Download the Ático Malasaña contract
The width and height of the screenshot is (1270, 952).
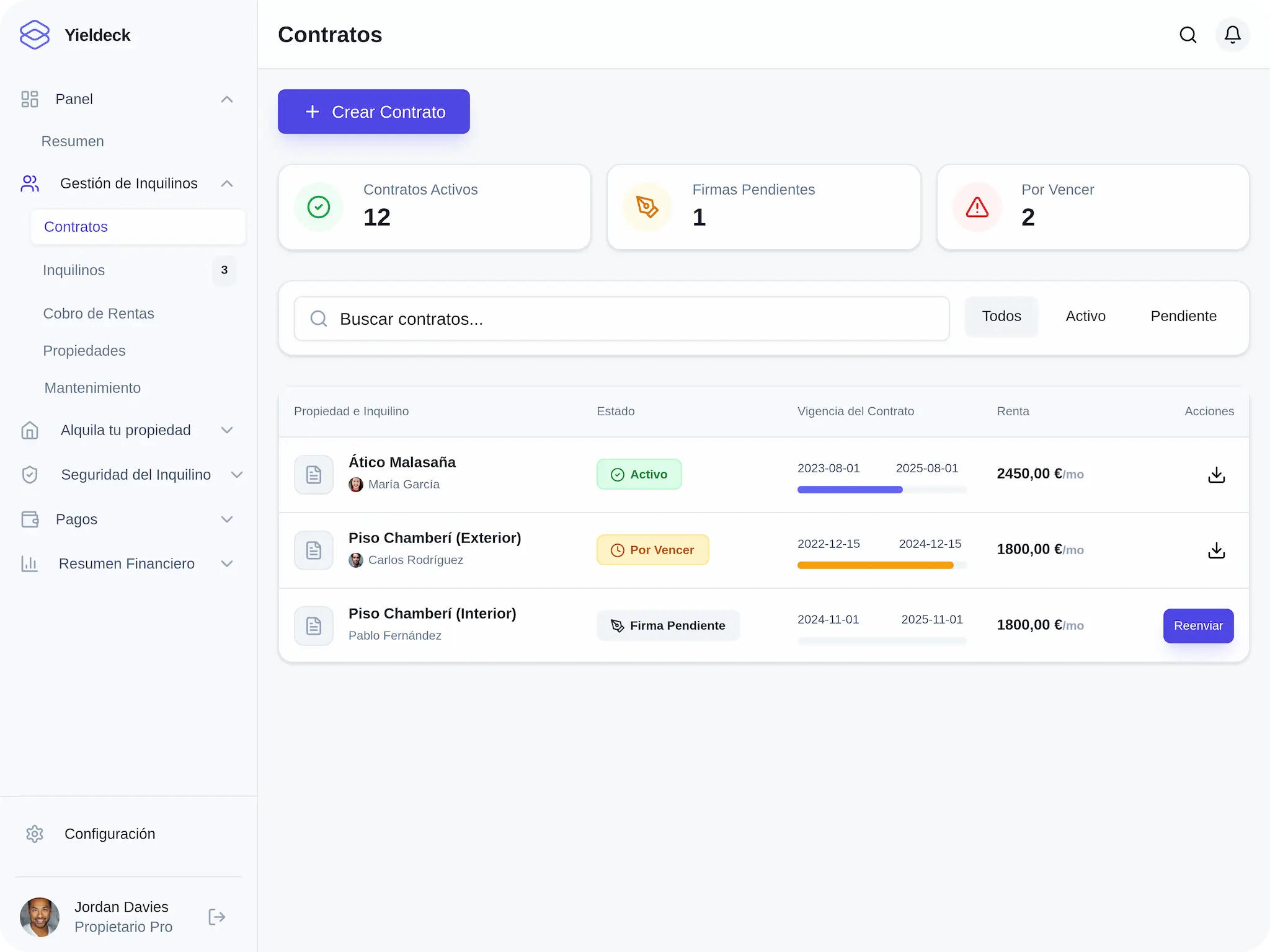point(1216,474)
